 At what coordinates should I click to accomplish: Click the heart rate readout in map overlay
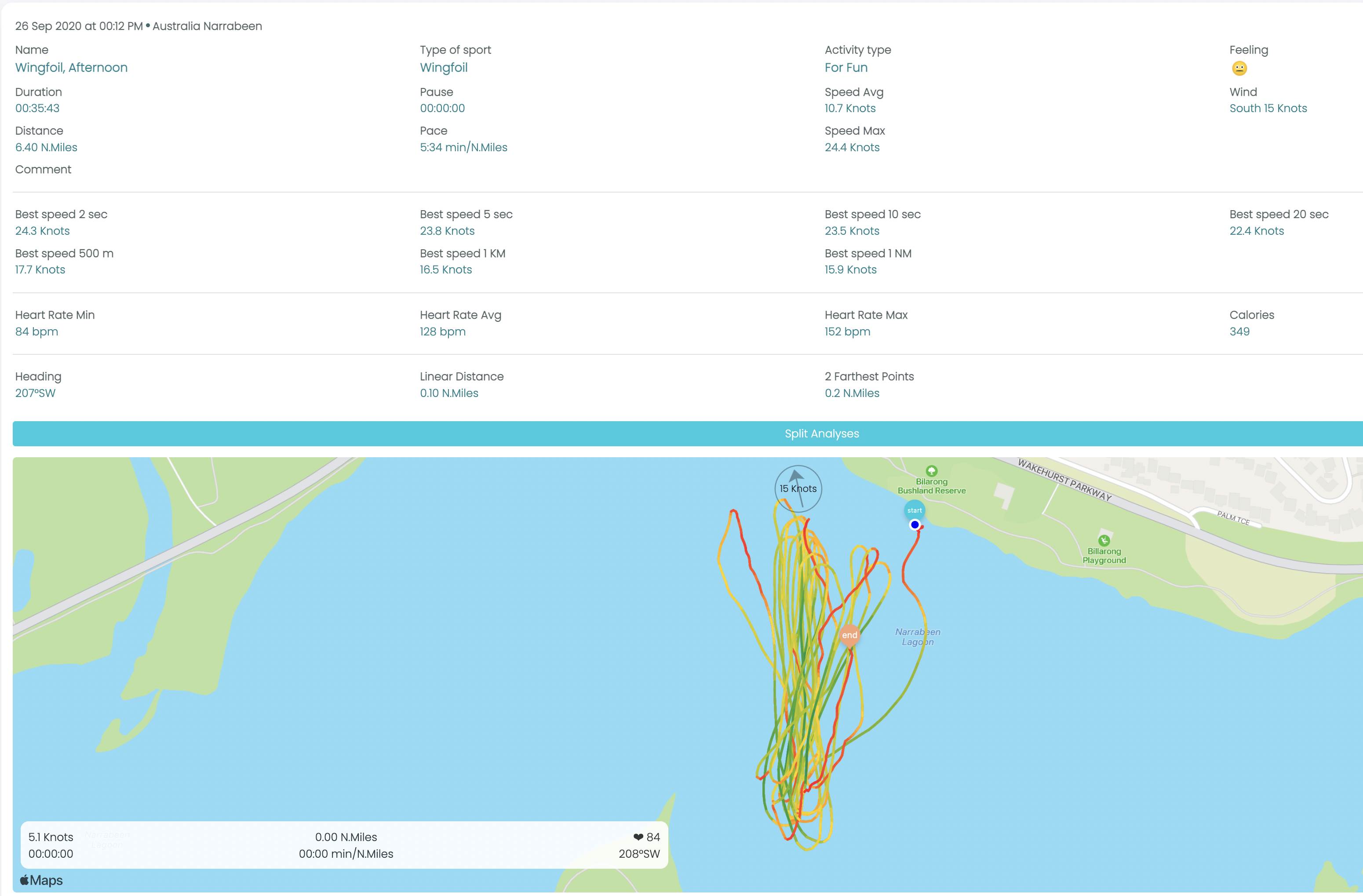[647, 837]
